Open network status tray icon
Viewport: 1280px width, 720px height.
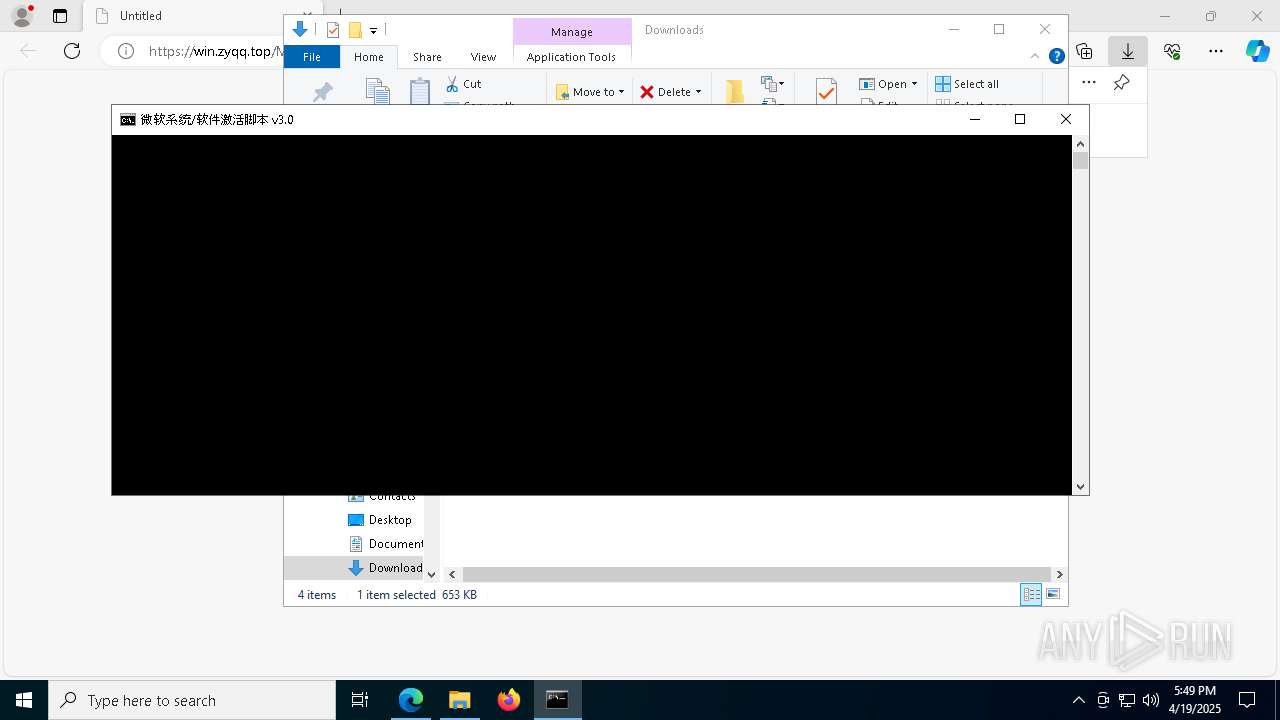1127,700
